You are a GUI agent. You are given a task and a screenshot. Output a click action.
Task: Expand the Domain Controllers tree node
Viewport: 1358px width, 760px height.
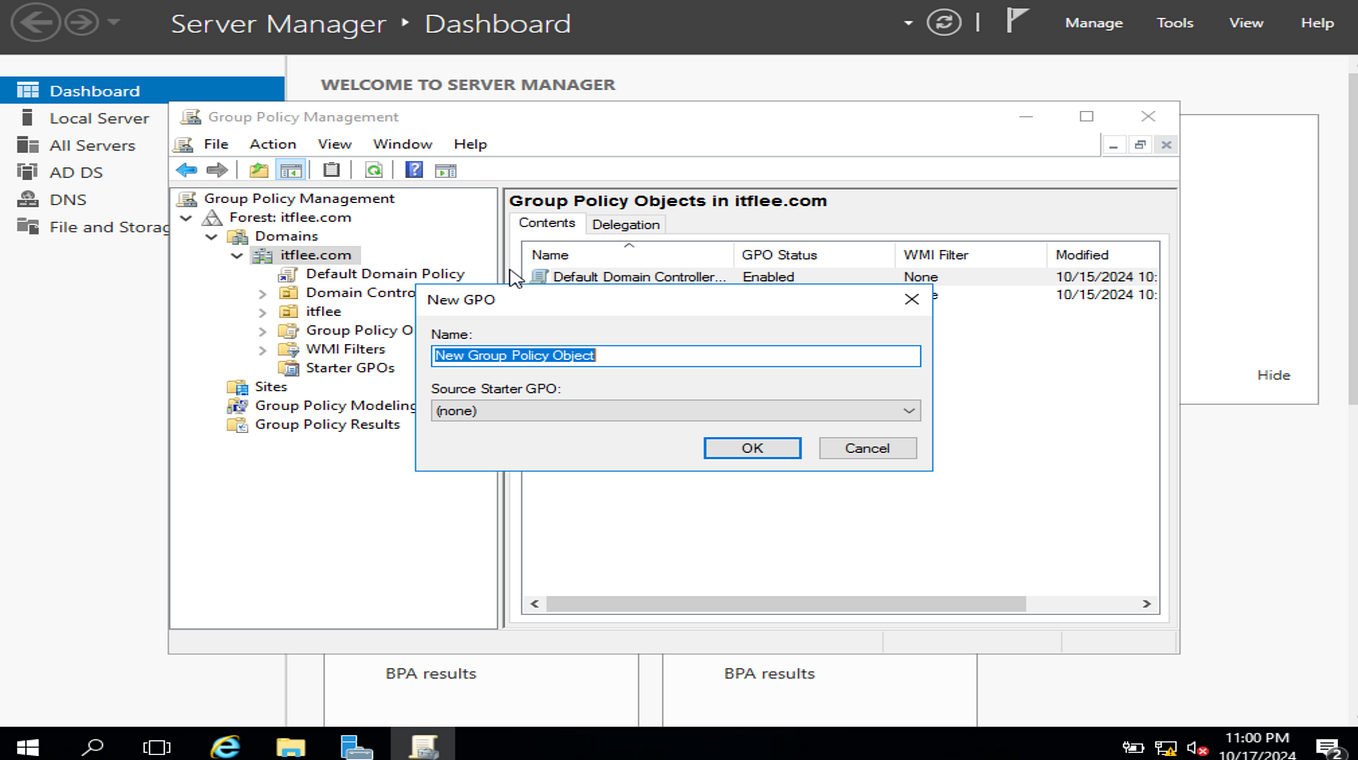pyautogui.click(x=263, y=293)
